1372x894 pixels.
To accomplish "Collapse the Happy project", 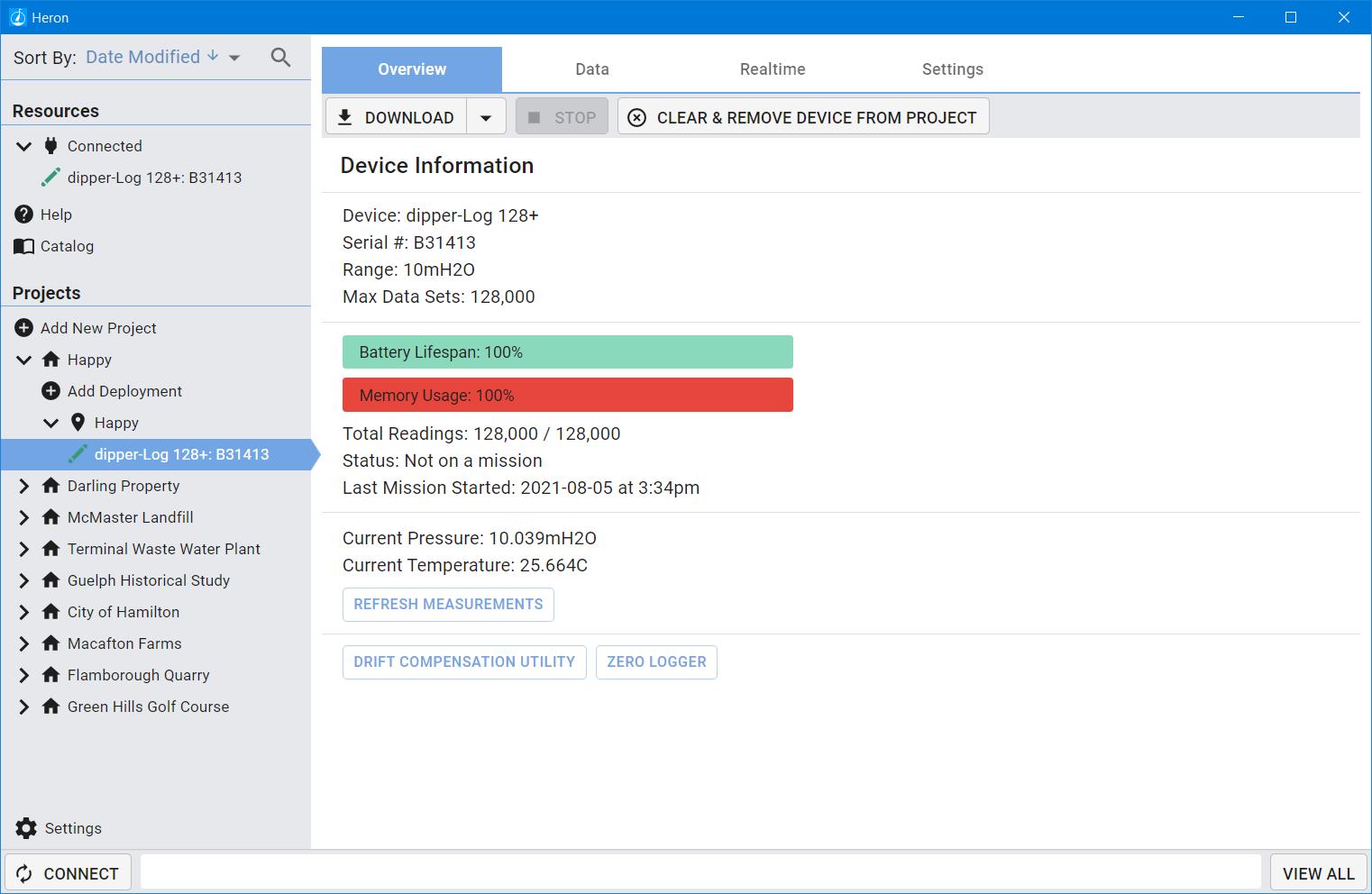I will (x=24, y=360).
